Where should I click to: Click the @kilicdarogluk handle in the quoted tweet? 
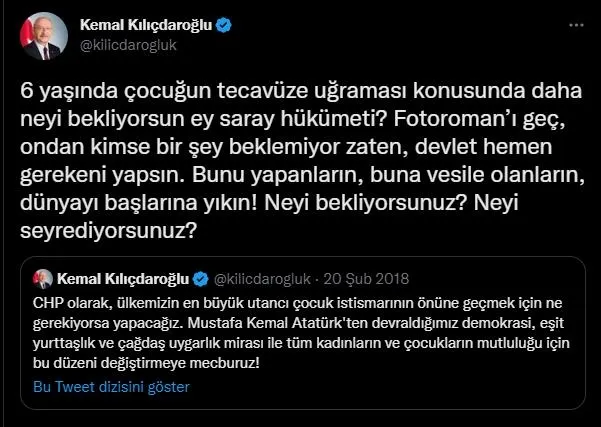pos(264,277)
